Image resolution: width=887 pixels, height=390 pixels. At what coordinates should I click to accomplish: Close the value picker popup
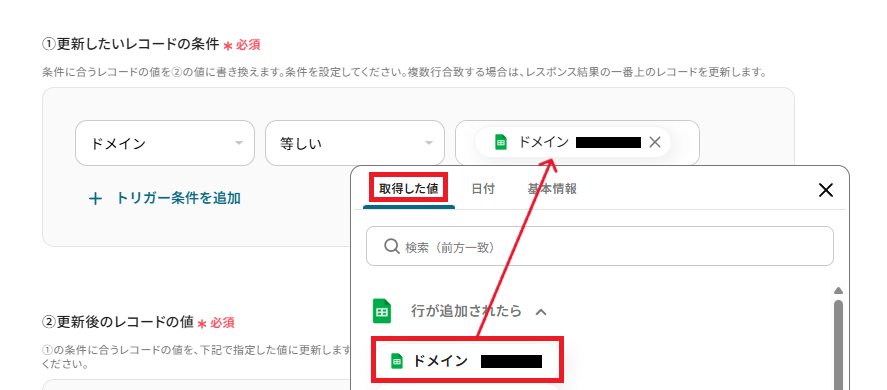point(826,190)
